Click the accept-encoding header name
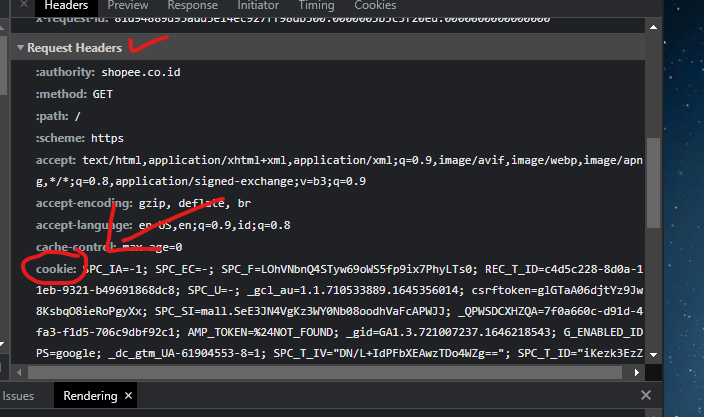The width and height of the screenshot is (704, 417). (x=84, y=203)
